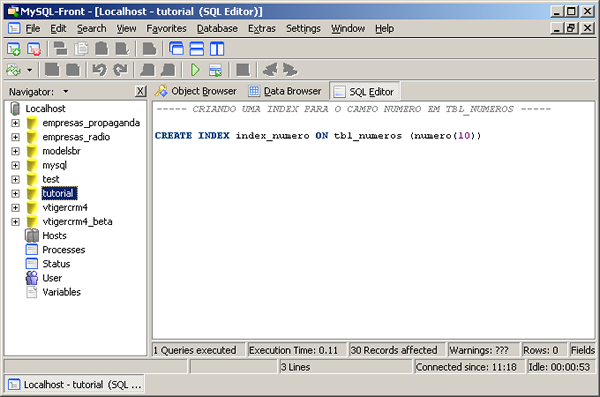Open the User item in Navigator

pos(52,278)
